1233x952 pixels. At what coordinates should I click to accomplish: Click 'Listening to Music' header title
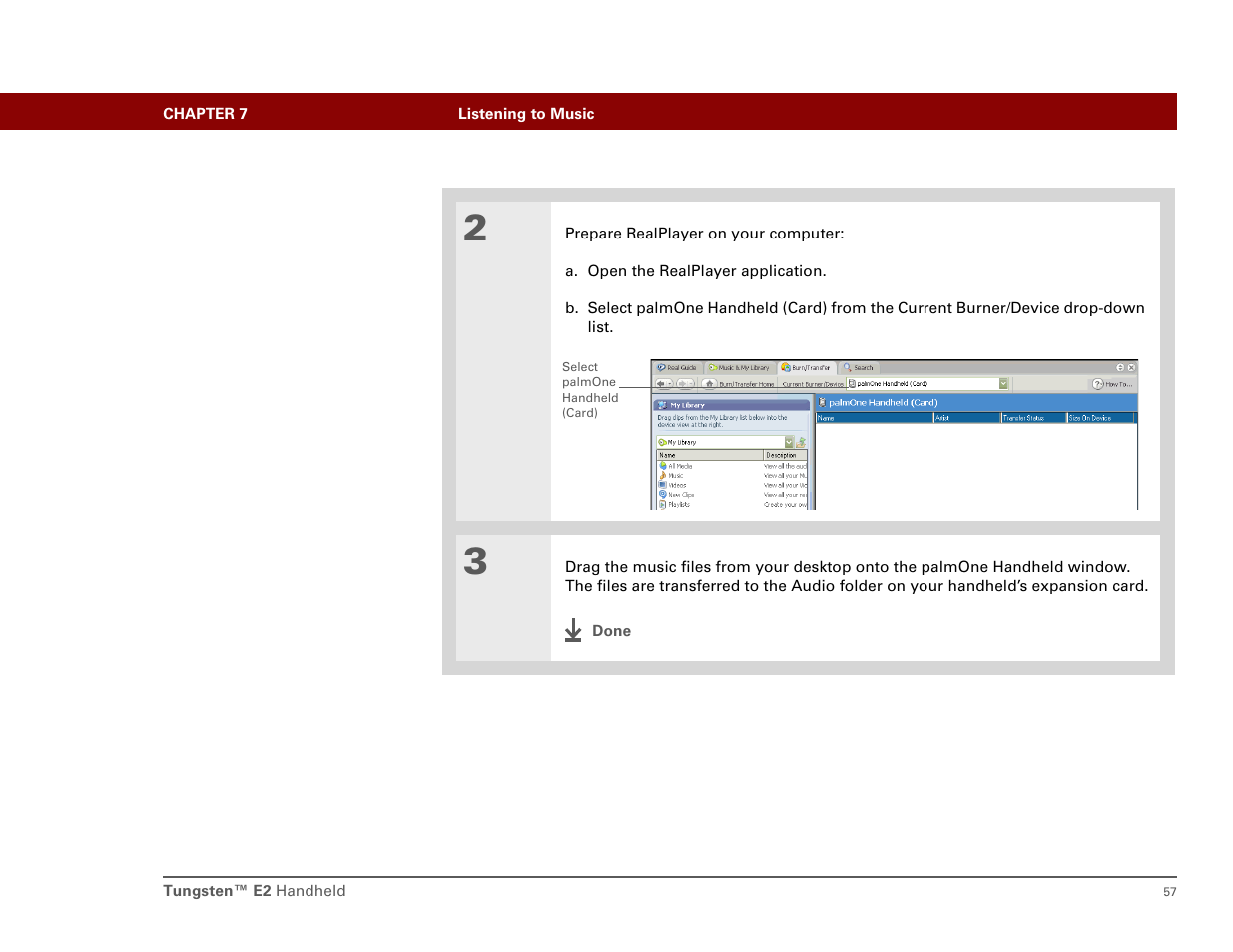[x=526, y=114]
